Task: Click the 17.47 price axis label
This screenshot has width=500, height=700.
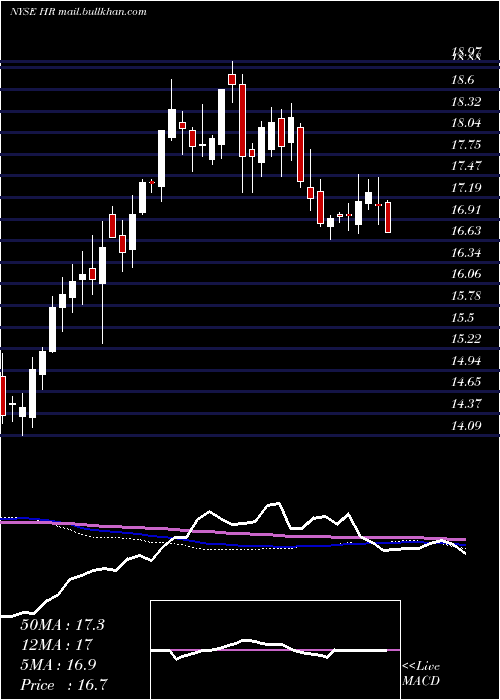Action: tap(467, 166)
